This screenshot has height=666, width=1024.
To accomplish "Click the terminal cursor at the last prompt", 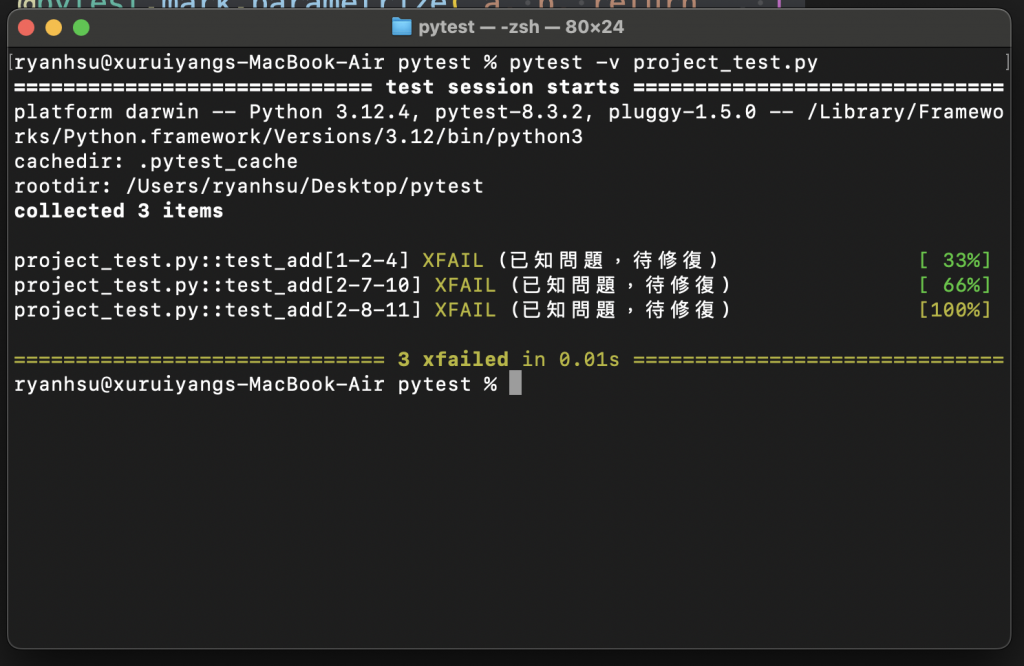I will (515, 383).
